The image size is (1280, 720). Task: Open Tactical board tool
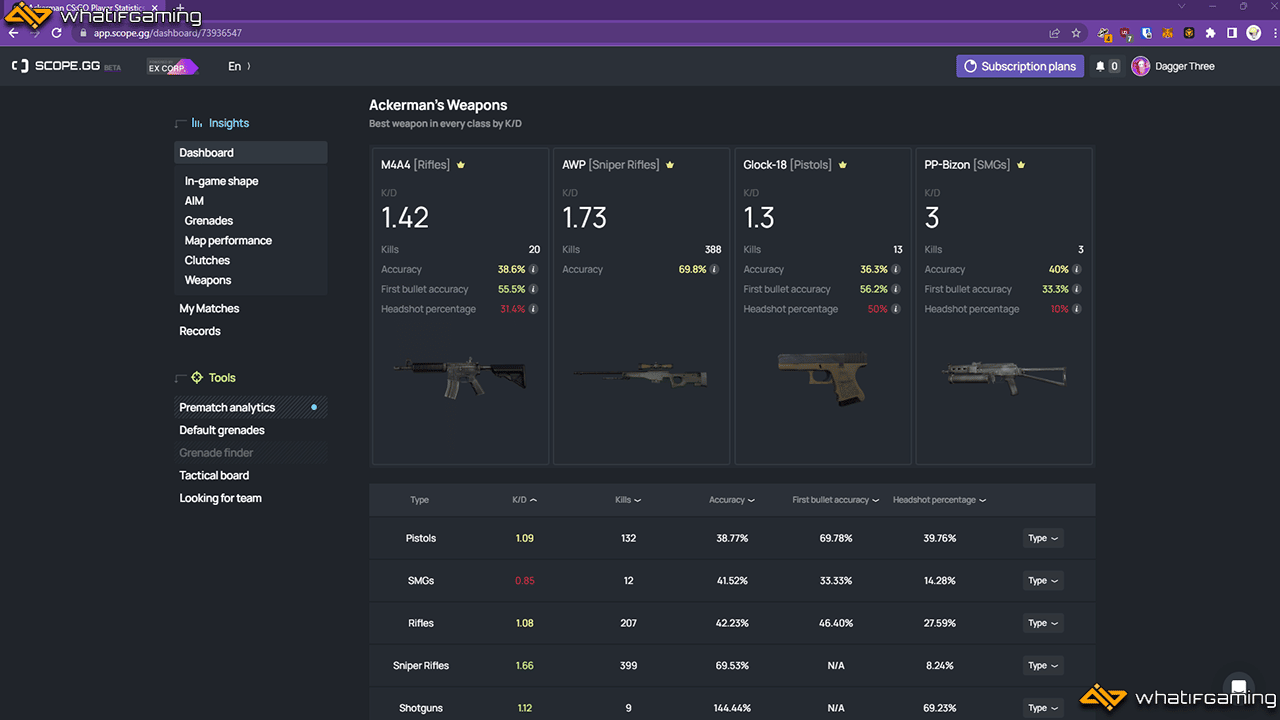214,476
